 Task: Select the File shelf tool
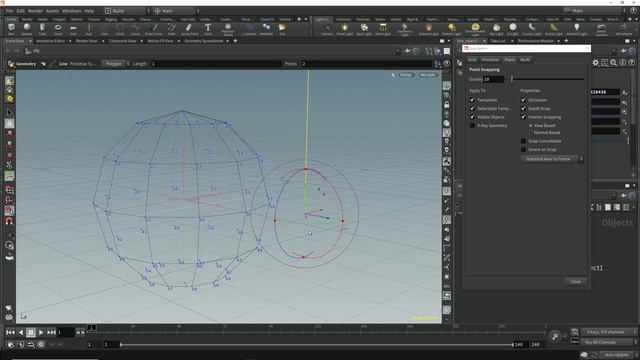[x=282, y=29]
